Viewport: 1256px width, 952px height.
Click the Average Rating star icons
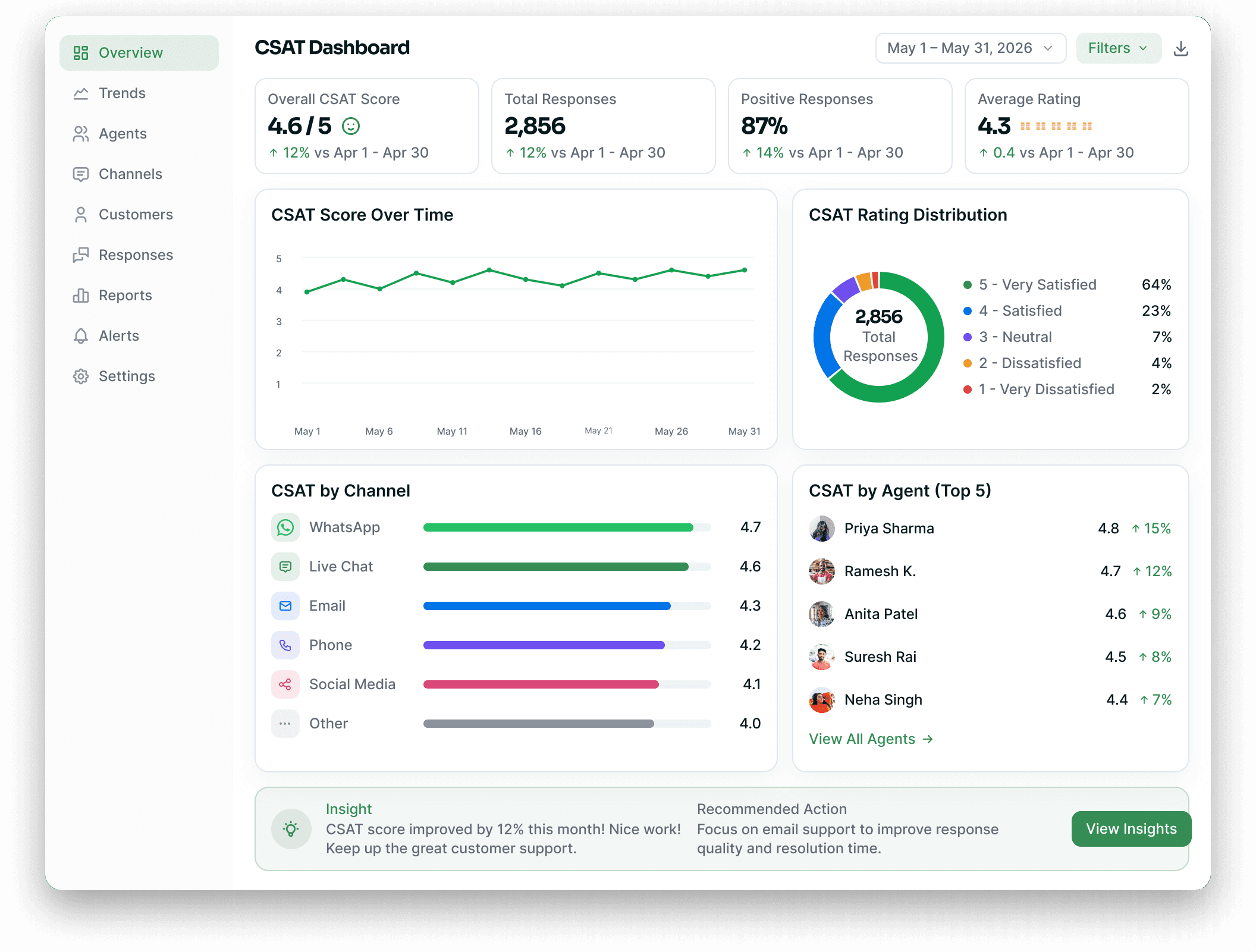[1056, 126]
